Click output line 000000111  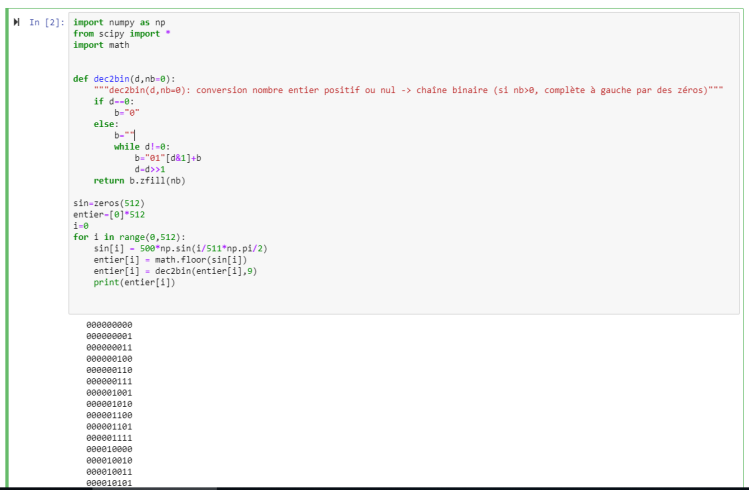click(x=109, y=382)
